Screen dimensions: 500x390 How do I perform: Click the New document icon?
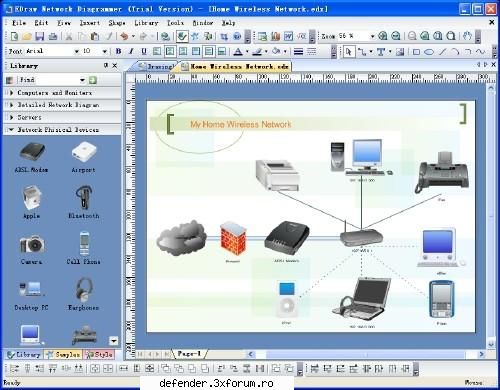[x=14, y=36]
